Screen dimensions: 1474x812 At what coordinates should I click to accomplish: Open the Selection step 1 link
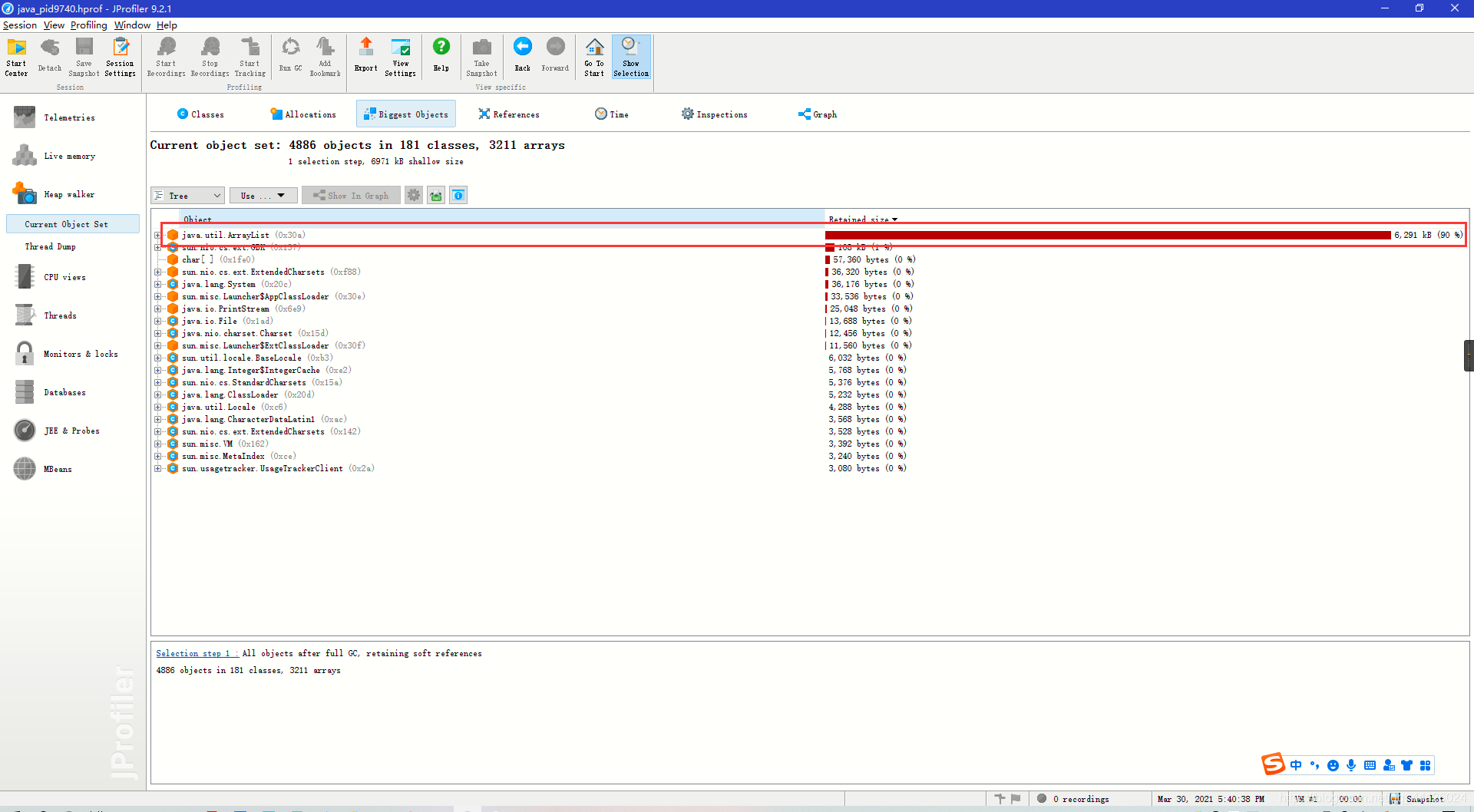tap(197, 654)
